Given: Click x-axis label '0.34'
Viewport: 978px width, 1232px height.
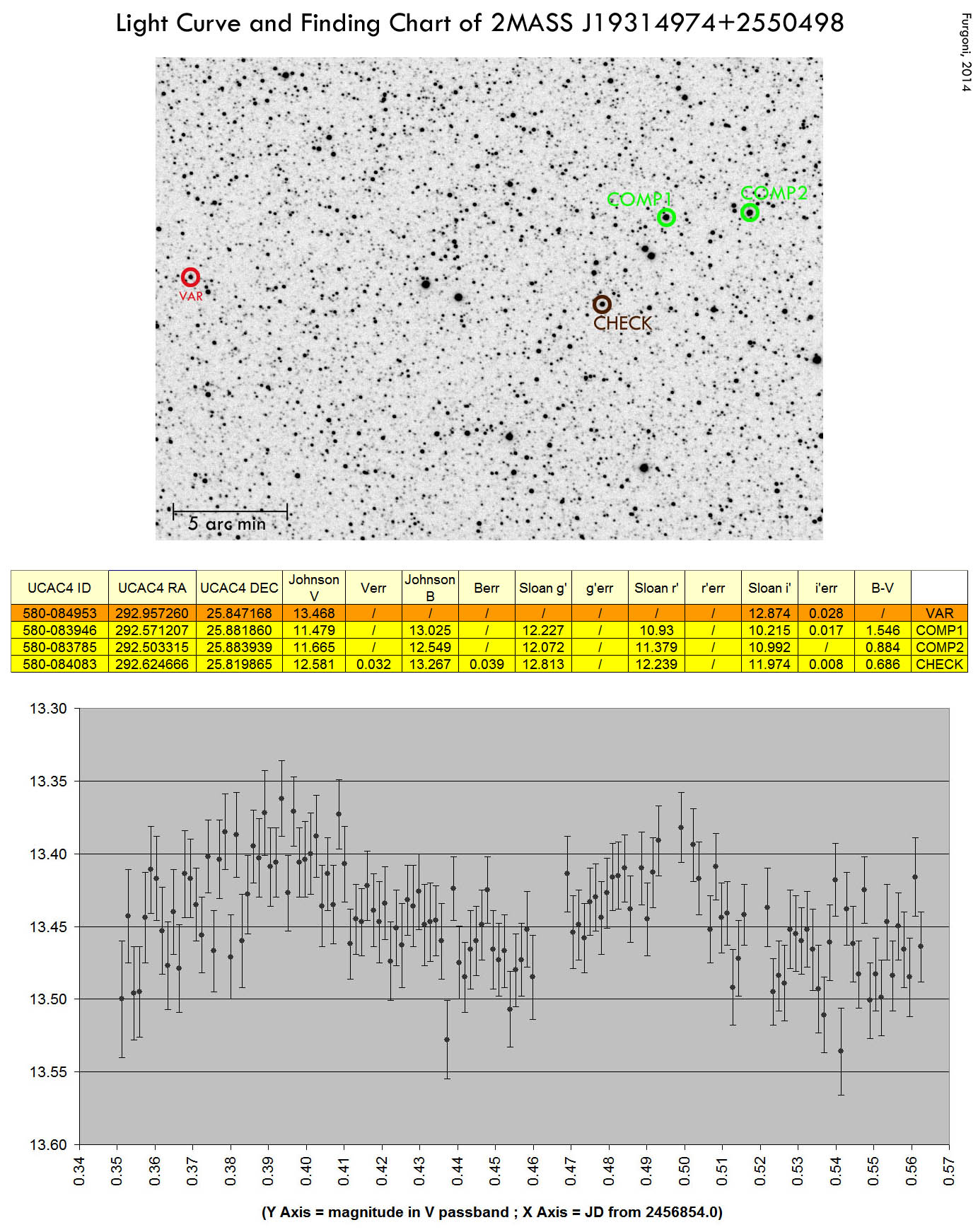Looking at the screenshot, I should 79,1171.
